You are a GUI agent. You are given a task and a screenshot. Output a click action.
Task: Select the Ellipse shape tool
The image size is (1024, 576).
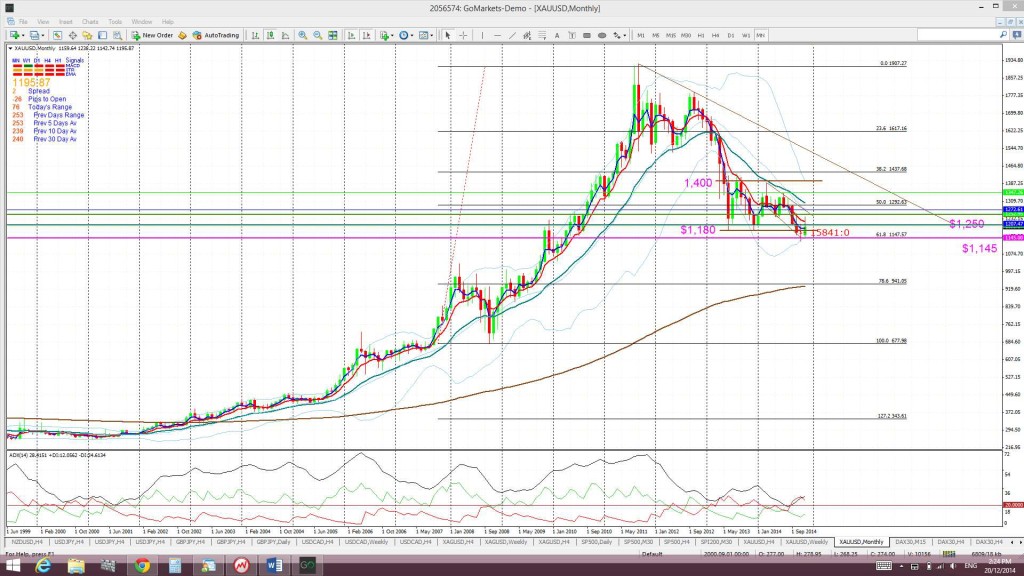(602, 35)
